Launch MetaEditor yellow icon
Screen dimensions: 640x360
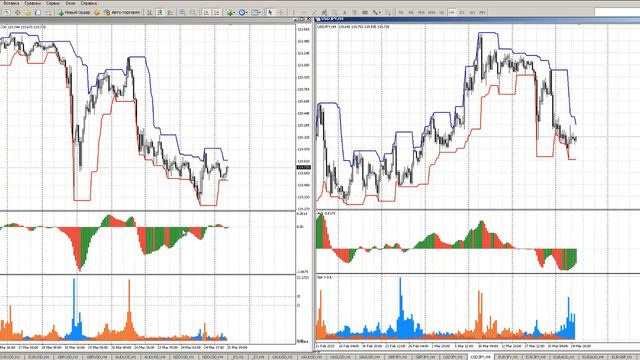click(97, 13)
